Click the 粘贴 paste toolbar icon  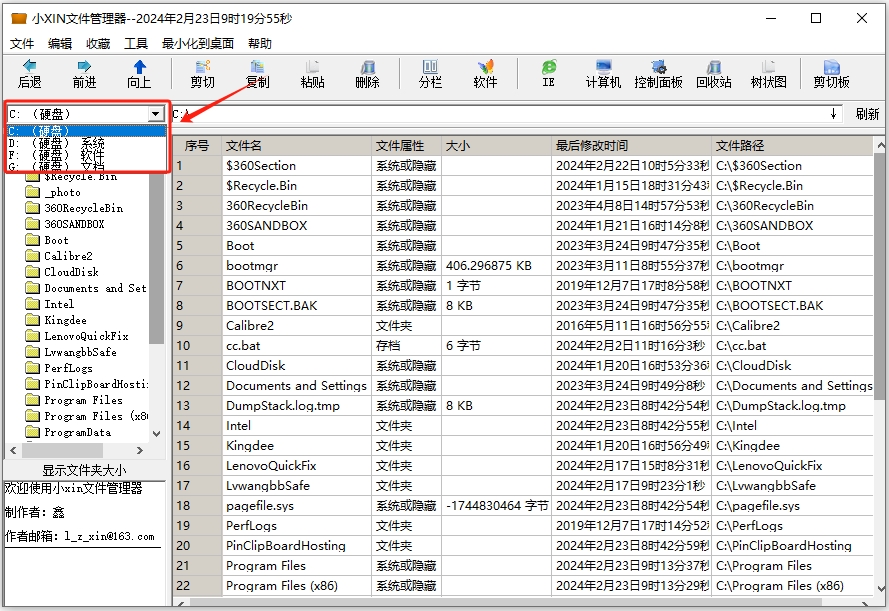[x=312, y=66]
